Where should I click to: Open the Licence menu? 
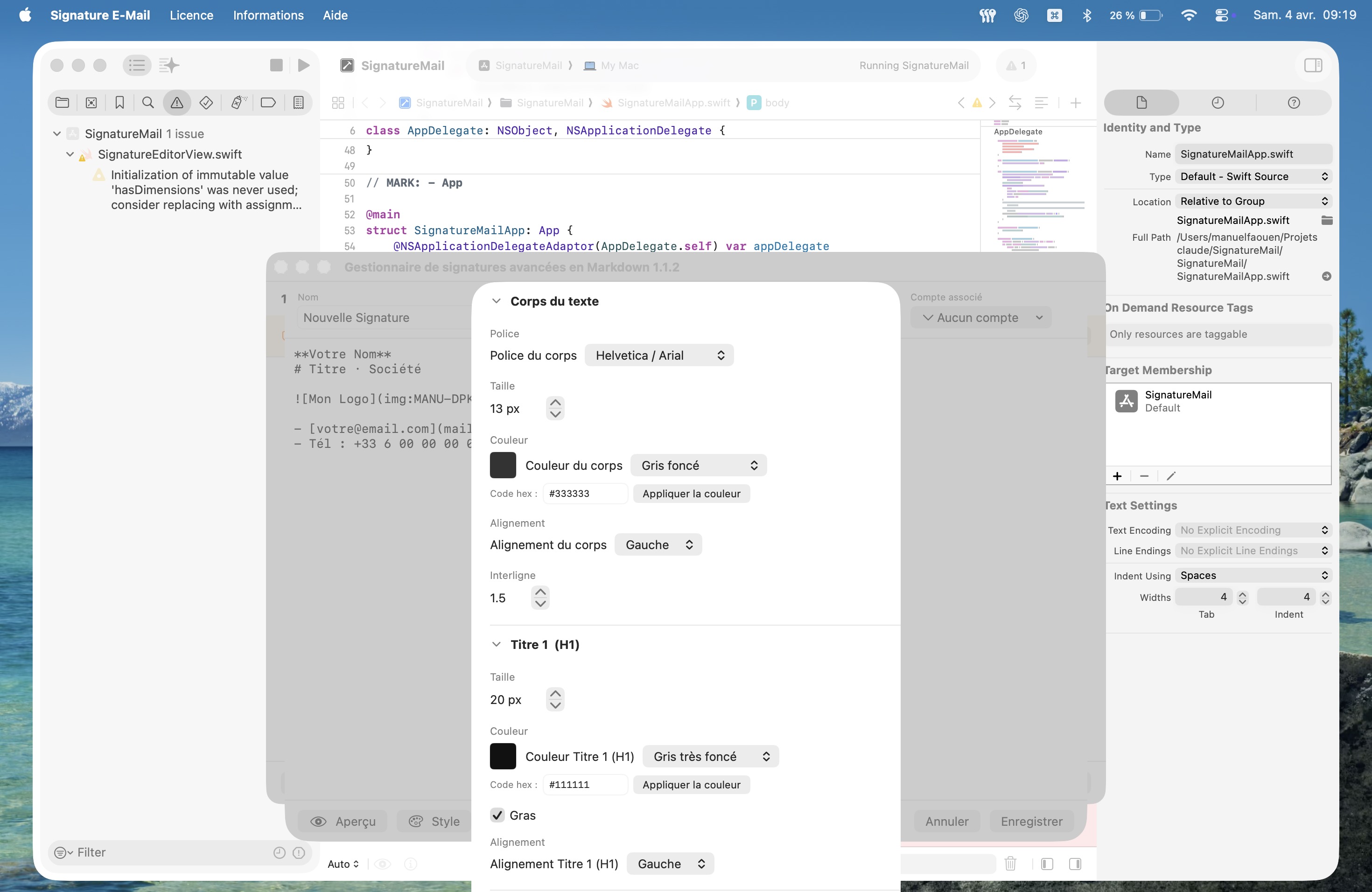pos(191,15)
